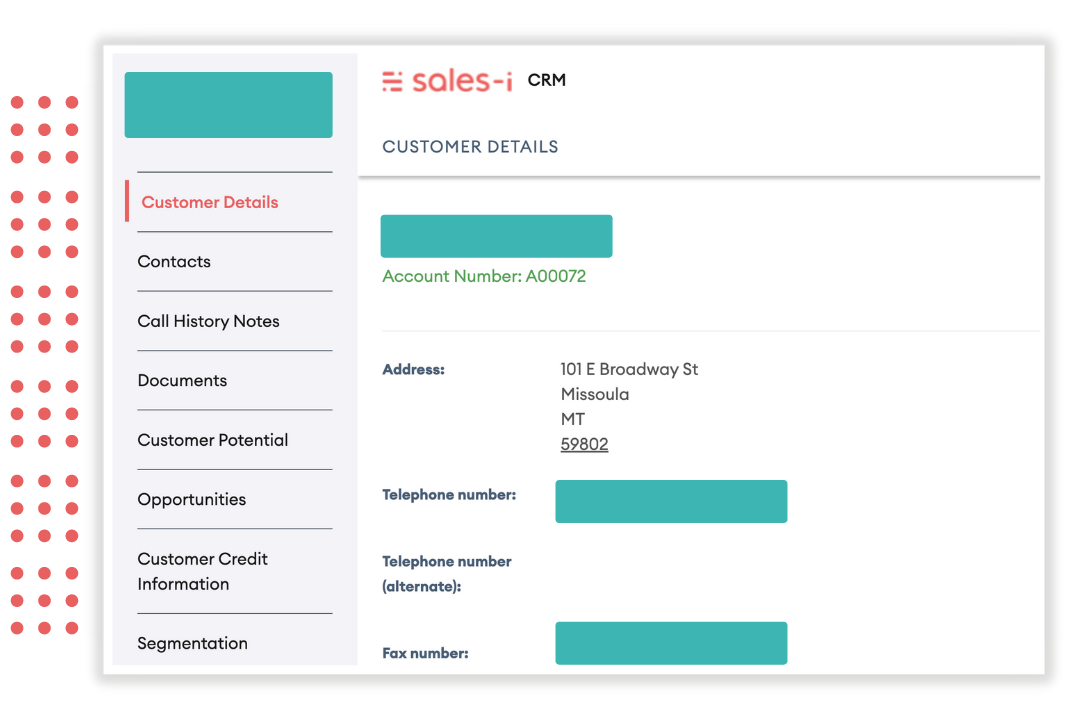
Task: Click the sales-i logo icon
Action: (393, 81)
